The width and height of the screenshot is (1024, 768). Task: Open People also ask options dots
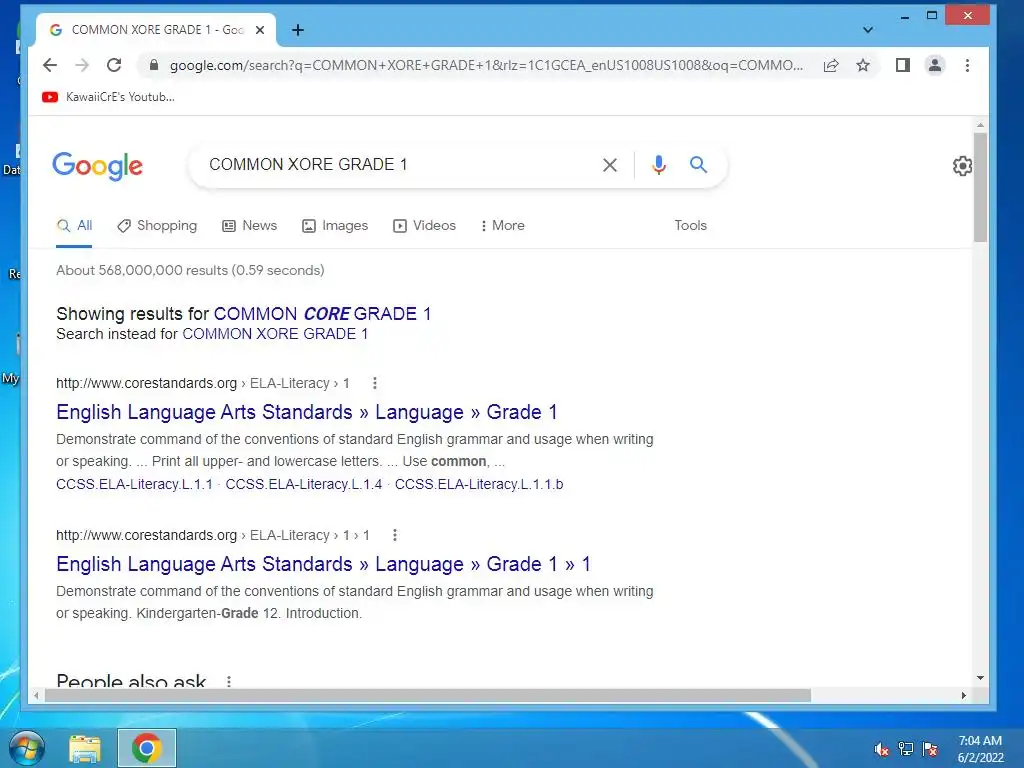(x=229, y=681)
